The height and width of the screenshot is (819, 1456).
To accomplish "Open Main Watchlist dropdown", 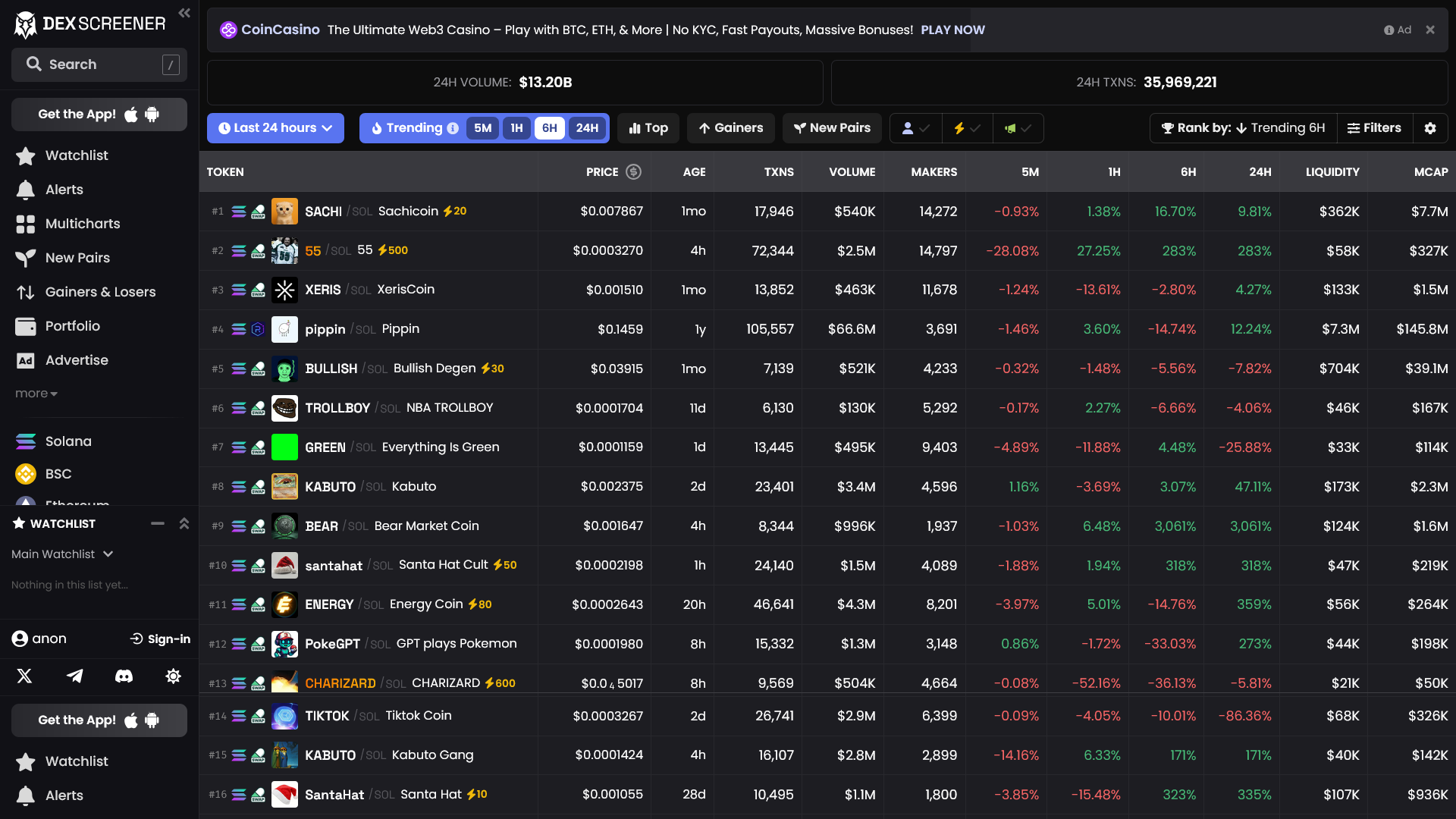I will click(62, 554).
